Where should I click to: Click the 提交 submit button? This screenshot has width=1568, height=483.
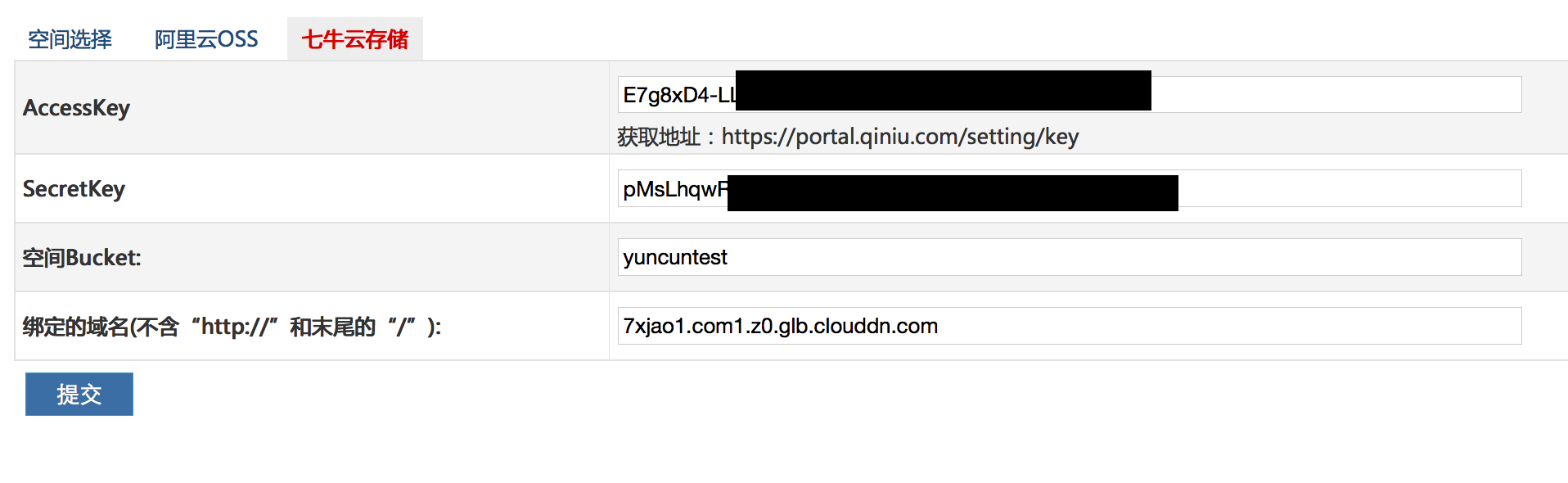[79, 394]
